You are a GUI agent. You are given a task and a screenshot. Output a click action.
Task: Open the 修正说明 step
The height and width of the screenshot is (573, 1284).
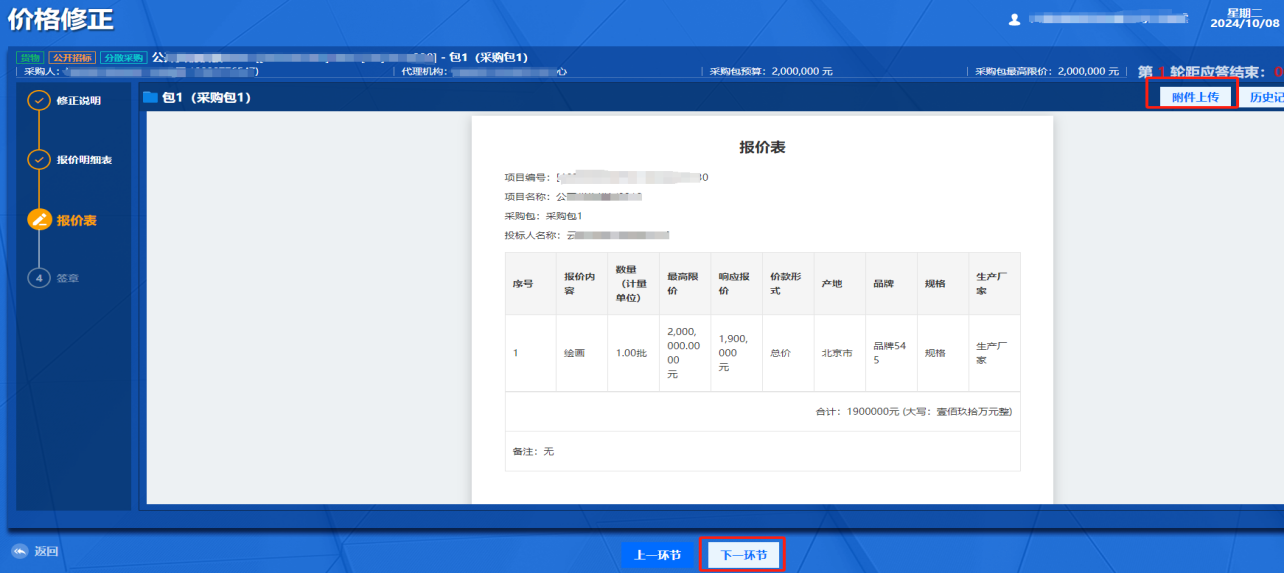point(78,101)
